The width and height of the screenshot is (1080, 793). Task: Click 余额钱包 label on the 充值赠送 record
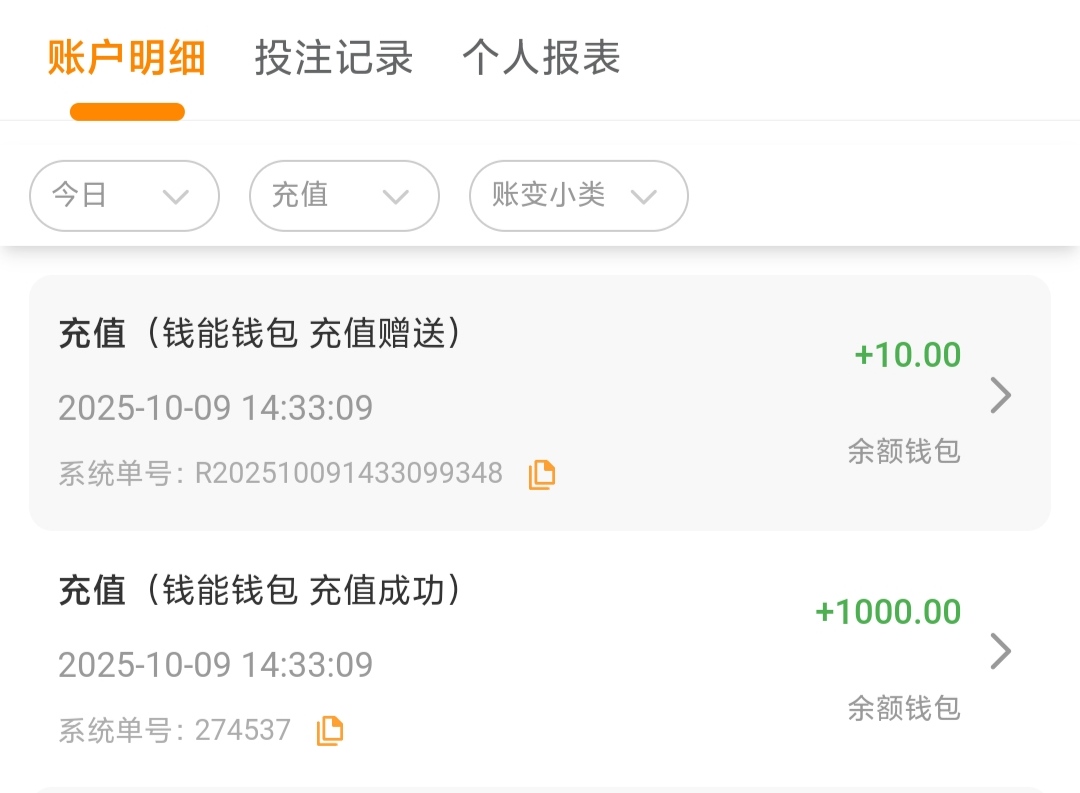coord(904,451)
